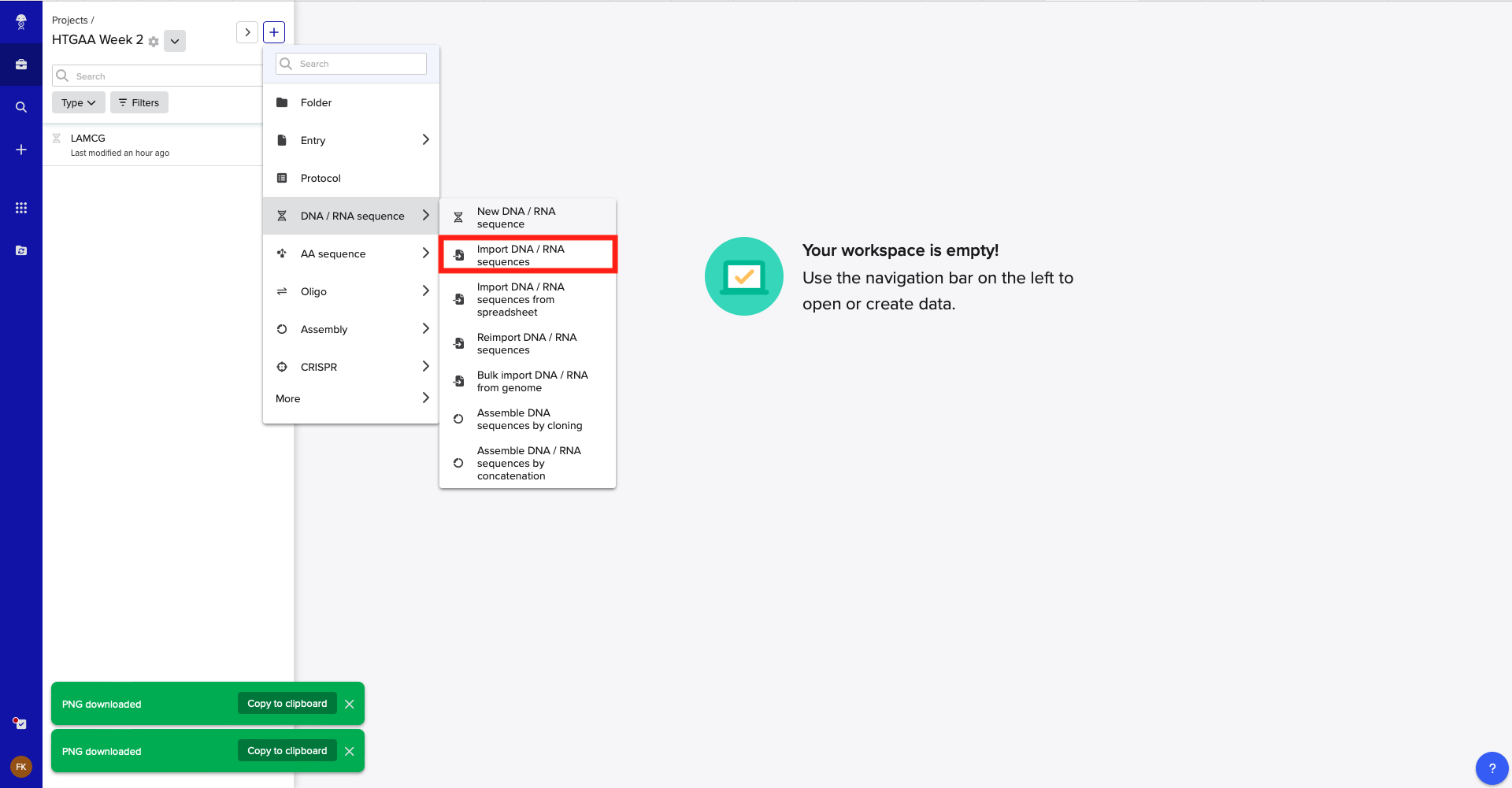Open the LAMCG sequence file
1512x788 pixels.
coord(88,139)
